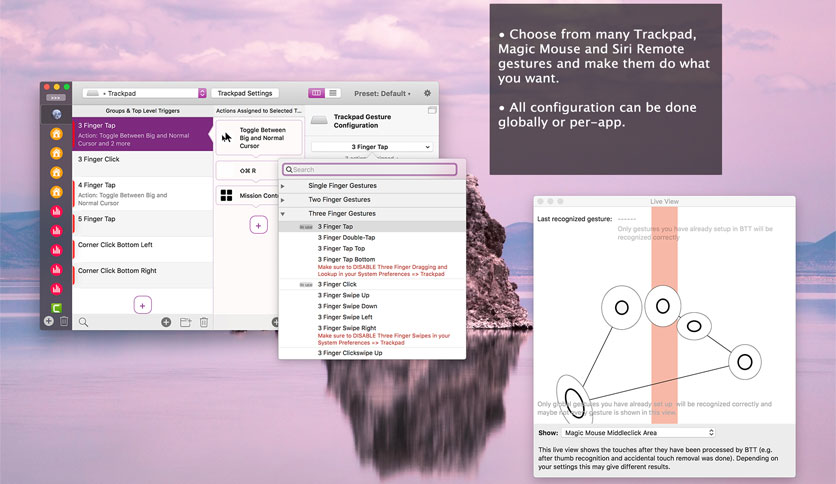Expand Single Finger Gestures group

point(283,186)
